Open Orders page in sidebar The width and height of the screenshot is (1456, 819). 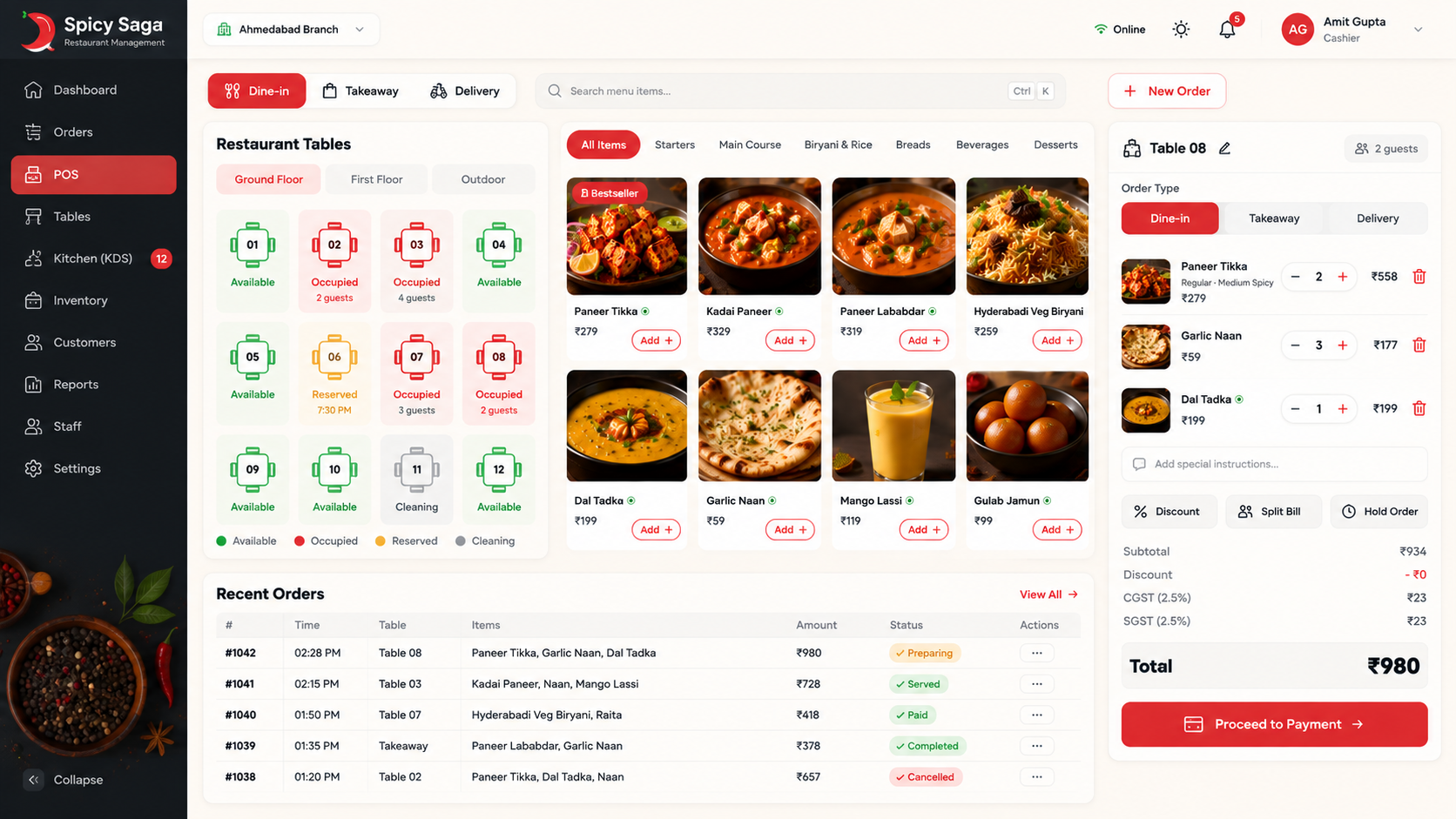pos(93,132)
